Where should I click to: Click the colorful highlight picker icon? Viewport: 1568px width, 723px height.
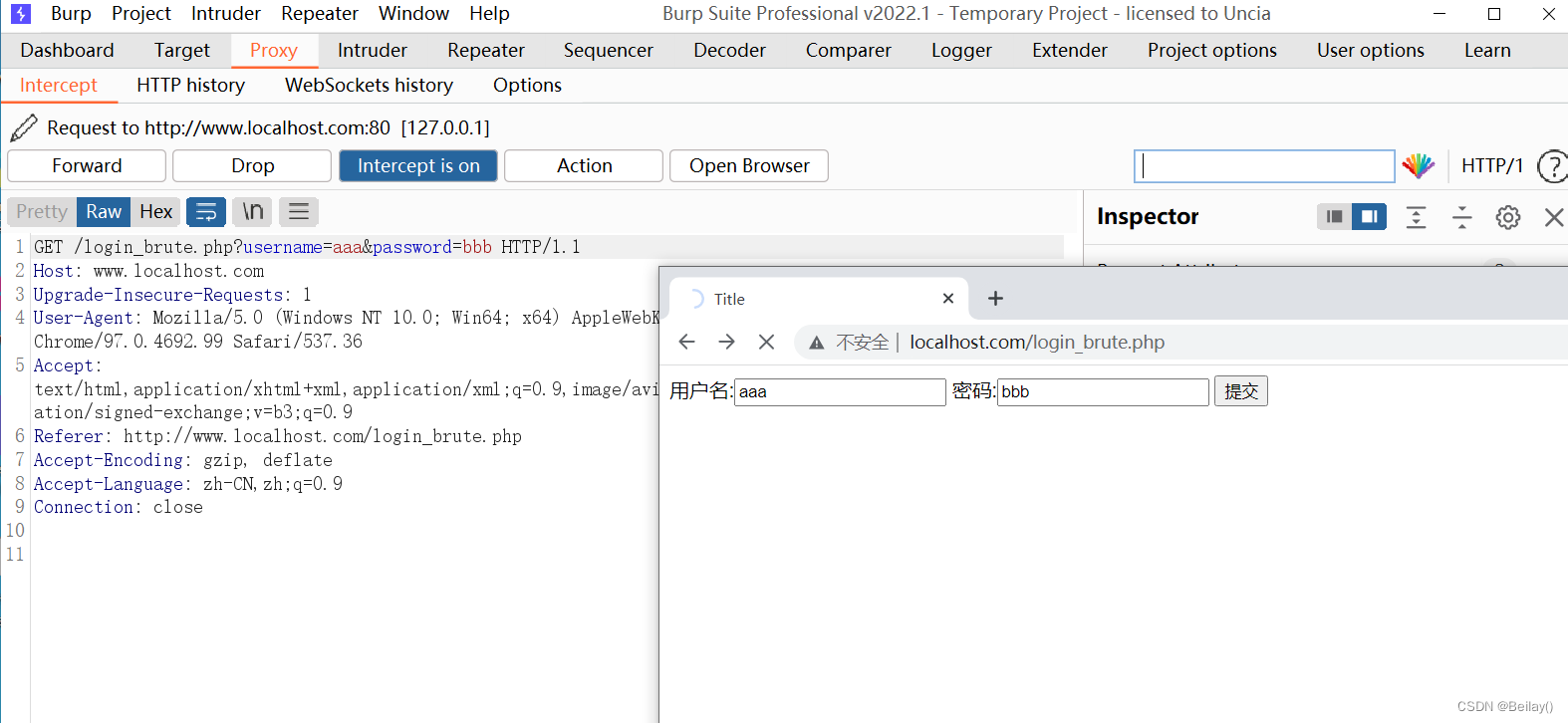[1418, 166]
